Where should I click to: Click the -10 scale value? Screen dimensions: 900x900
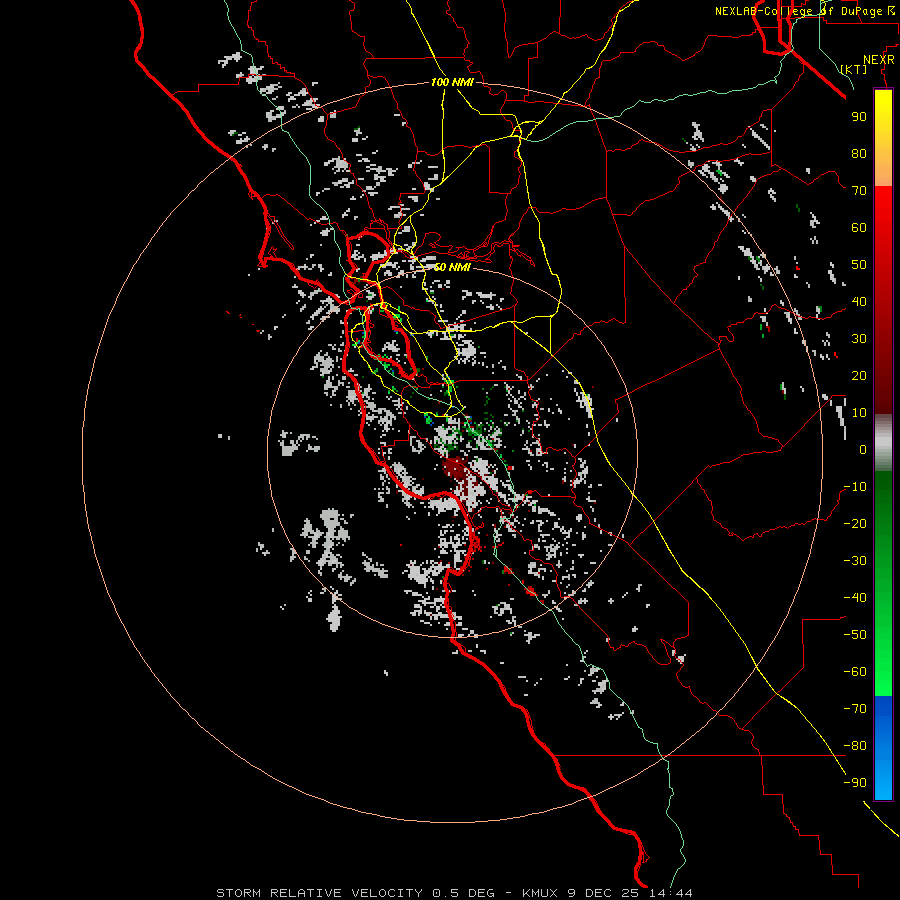[x=855, y=487]
